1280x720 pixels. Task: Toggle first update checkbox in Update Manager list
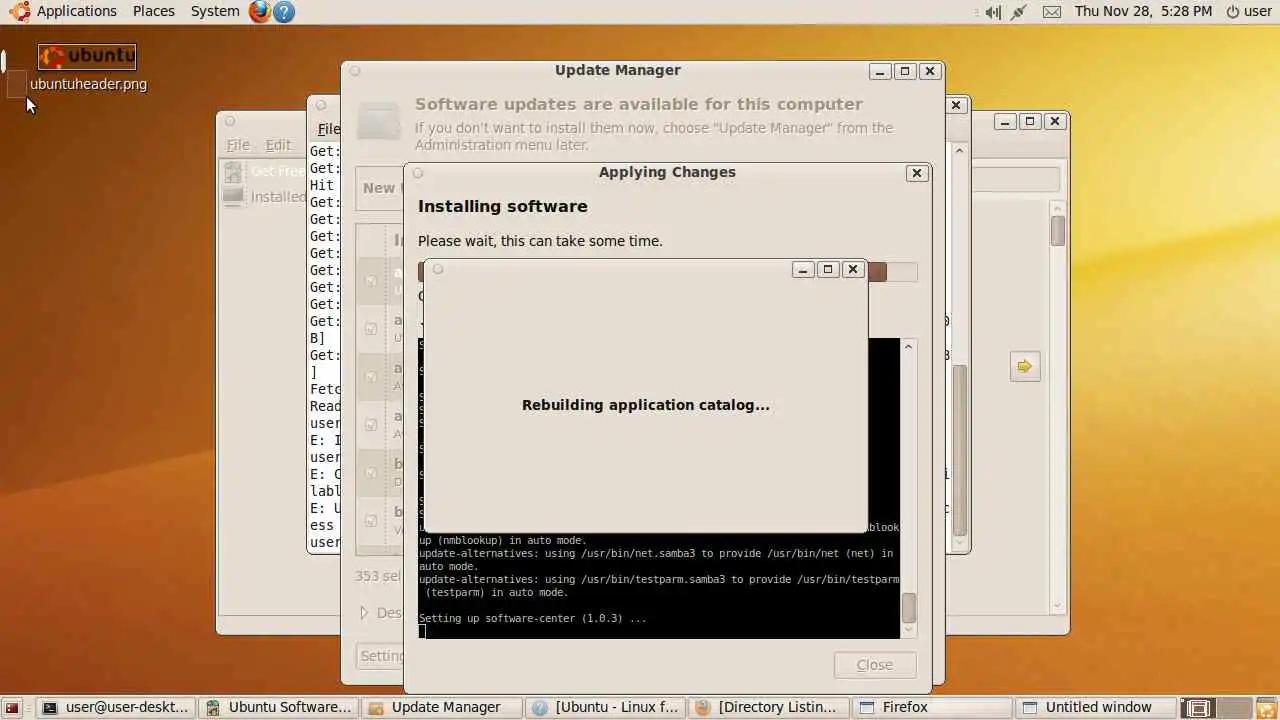tap(371, 281)
